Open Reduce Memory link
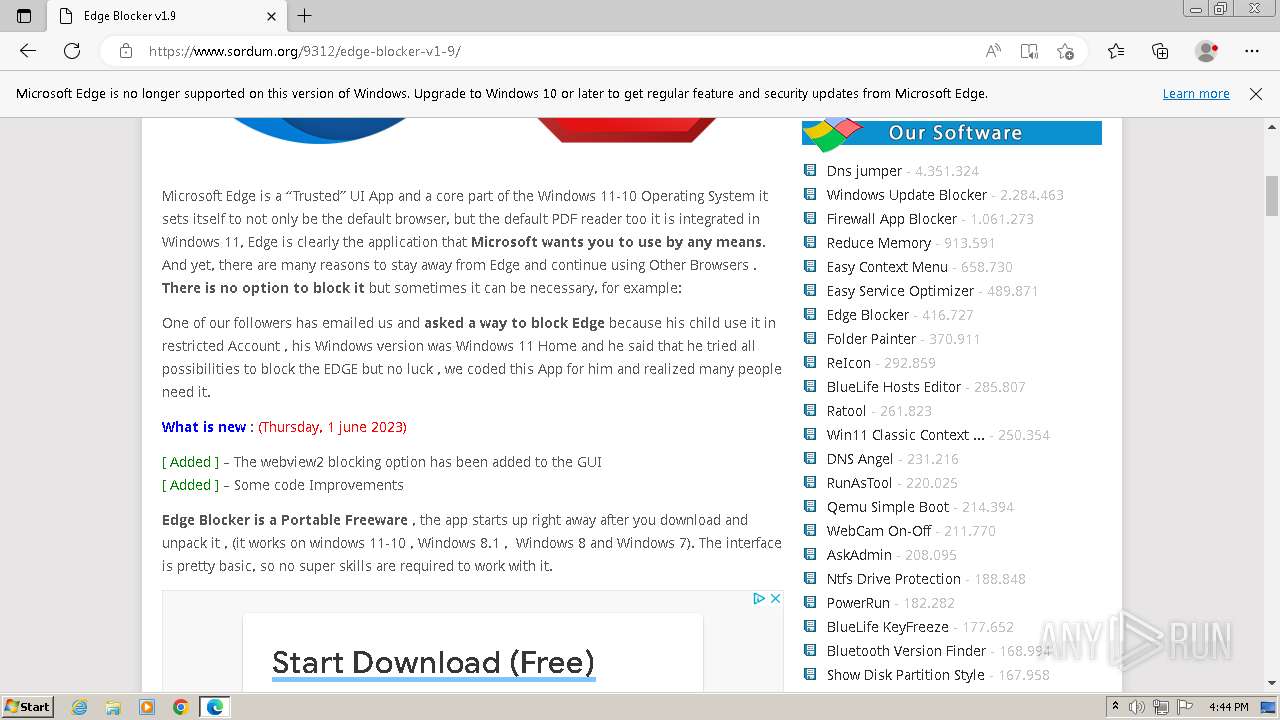 878,243
